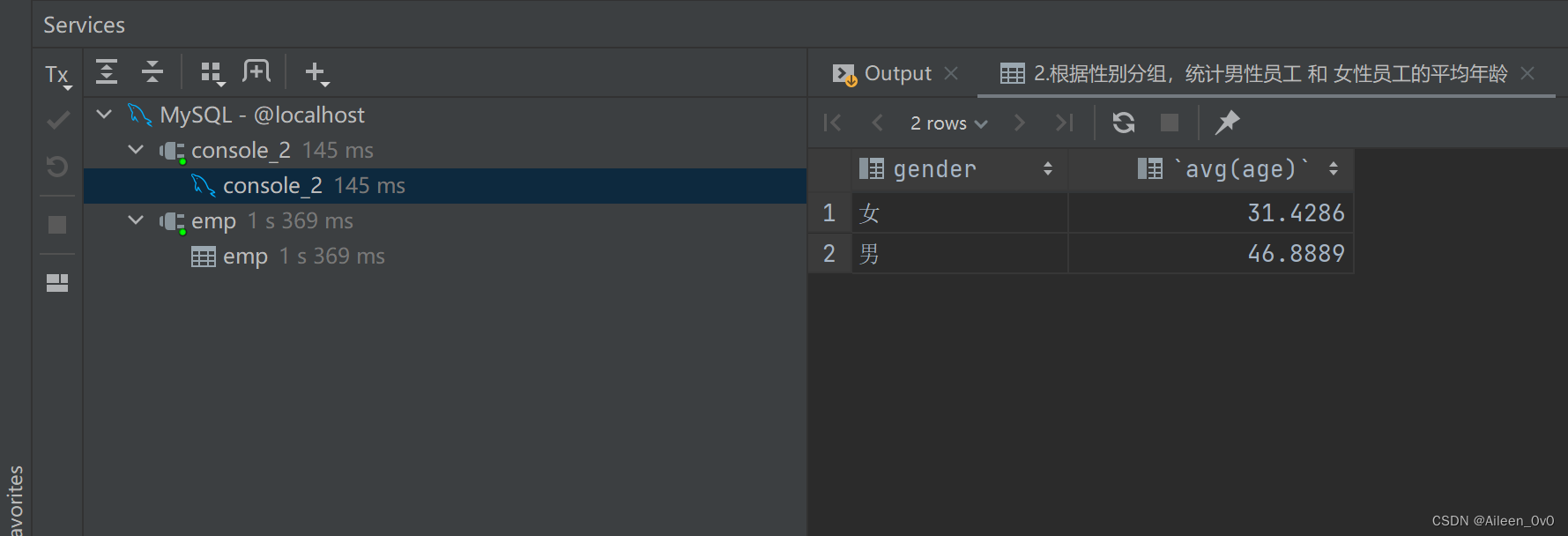Click the Open in New Tab icon
This screenshot has width=1568, height=536.
pyautogui.click(x=256, y=72)
